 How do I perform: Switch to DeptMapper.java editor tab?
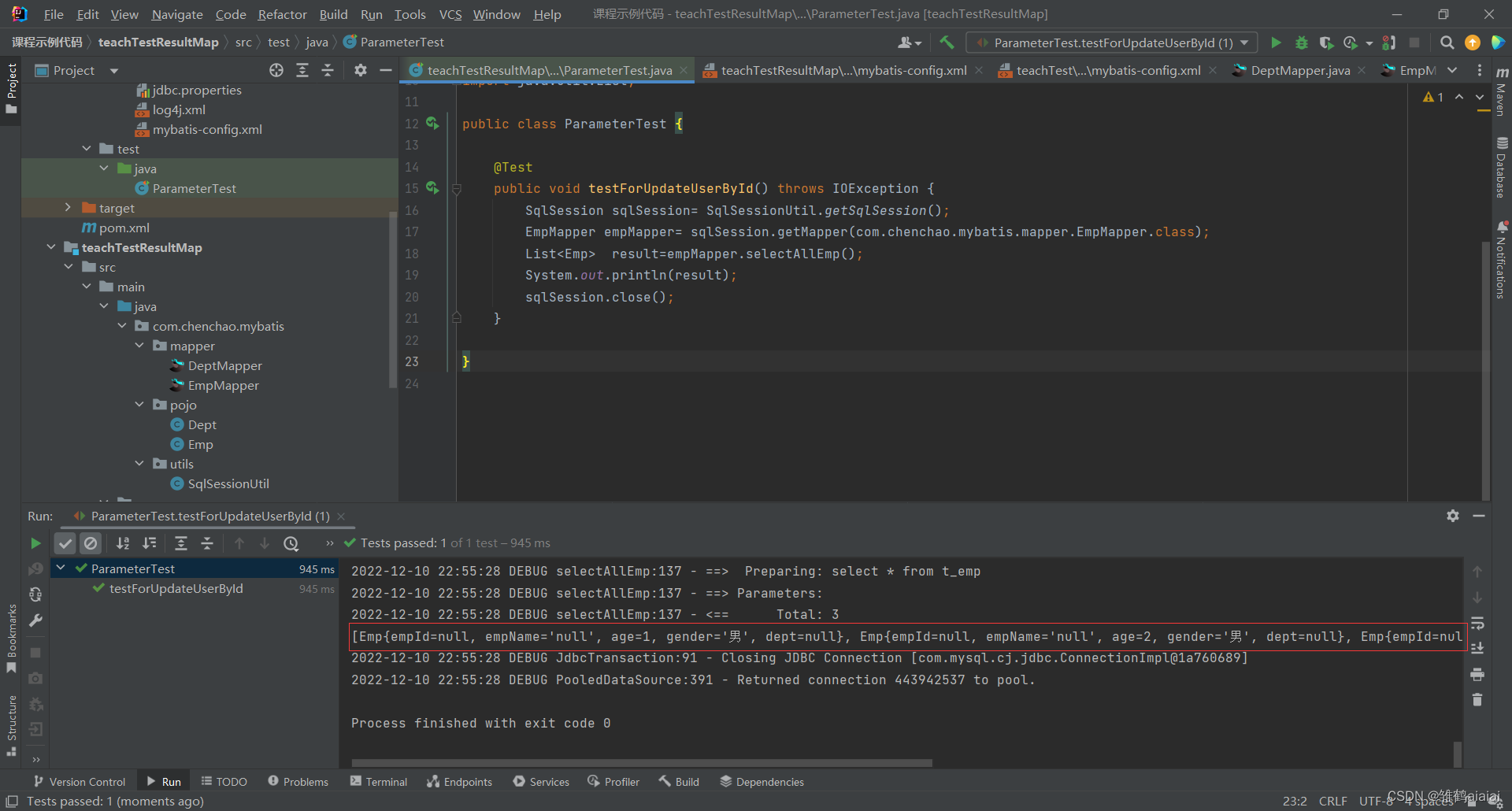pyautogui.click(x=1299, y=70)
